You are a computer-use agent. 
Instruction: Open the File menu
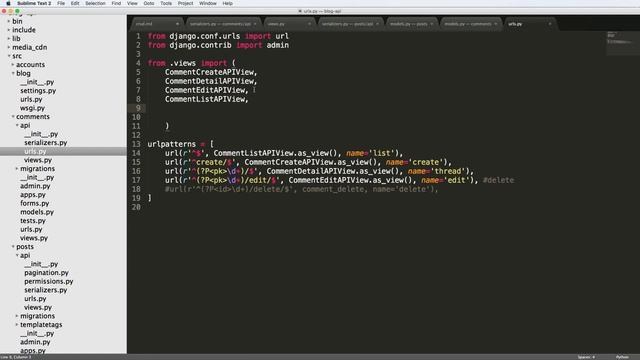(x=61, y=3)
